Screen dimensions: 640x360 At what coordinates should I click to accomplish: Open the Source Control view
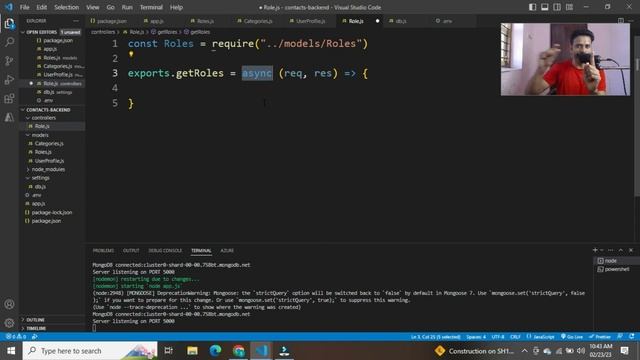pos(9,61)
